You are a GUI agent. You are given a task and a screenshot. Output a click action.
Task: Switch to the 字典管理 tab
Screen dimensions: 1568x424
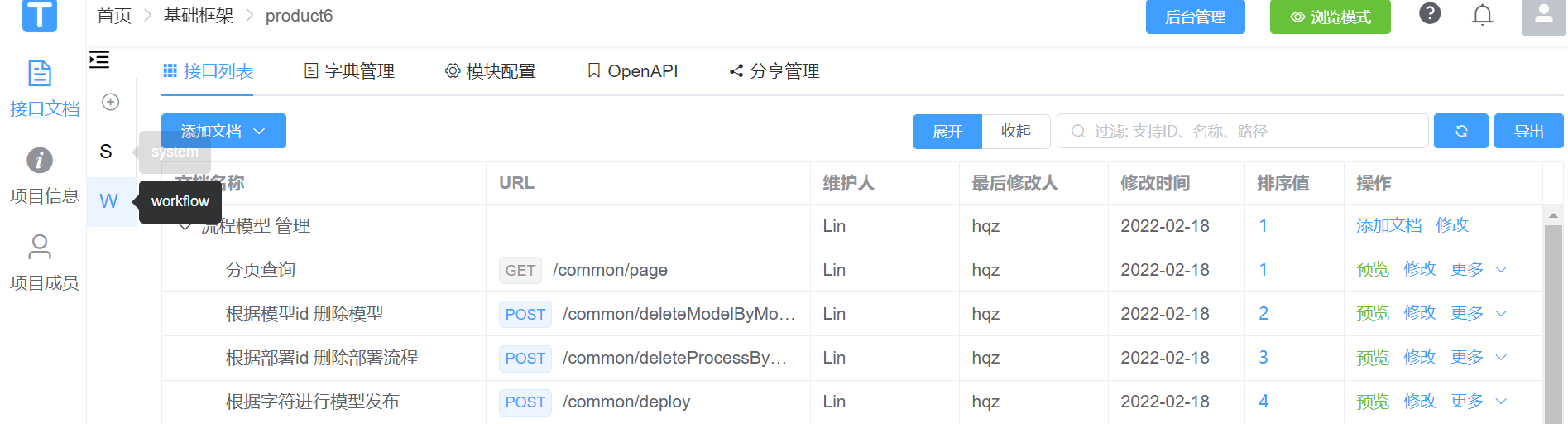[x=349, y=71]
